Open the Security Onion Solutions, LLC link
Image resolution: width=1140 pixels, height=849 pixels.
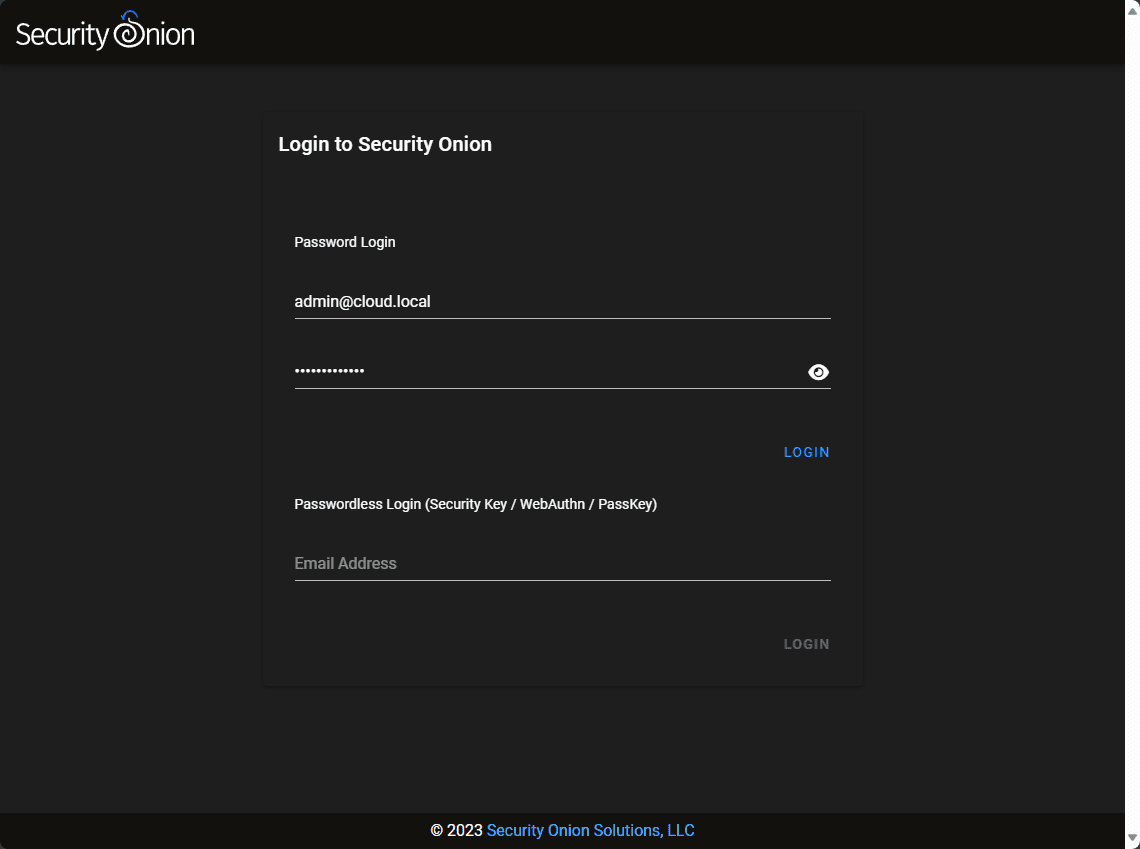[590, 831]
